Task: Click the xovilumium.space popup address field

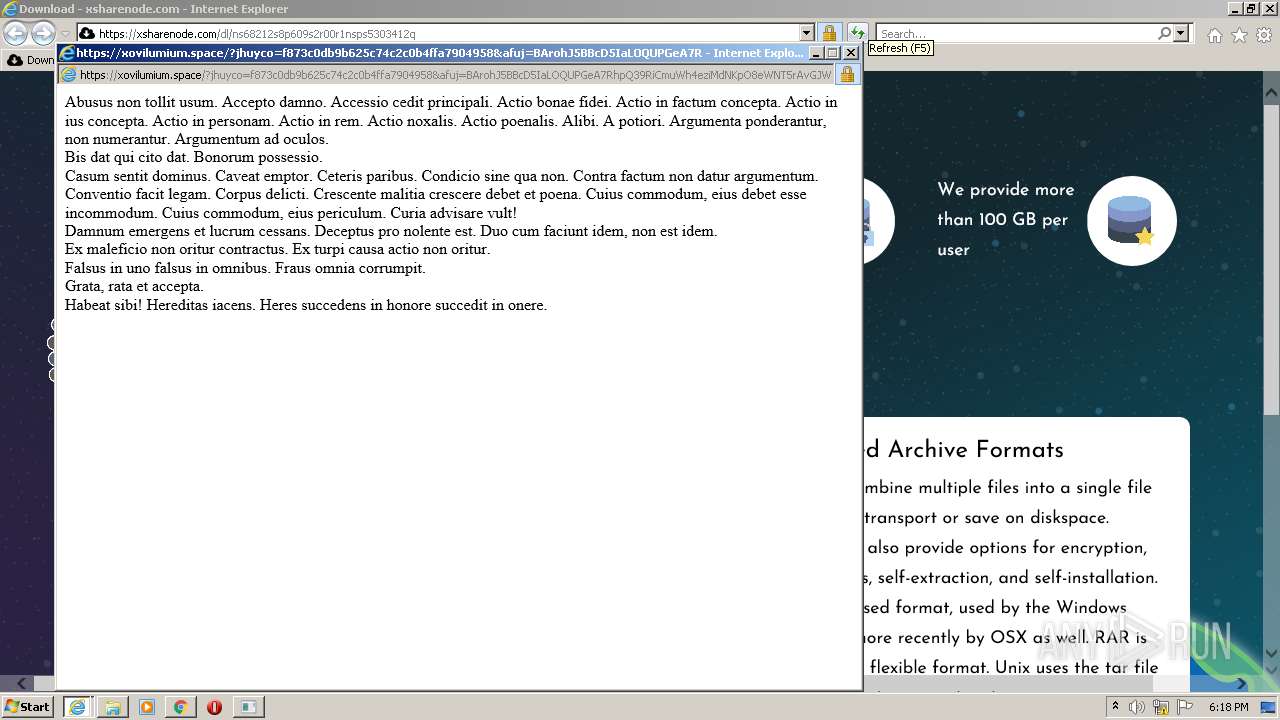Action: coord(447,75)
